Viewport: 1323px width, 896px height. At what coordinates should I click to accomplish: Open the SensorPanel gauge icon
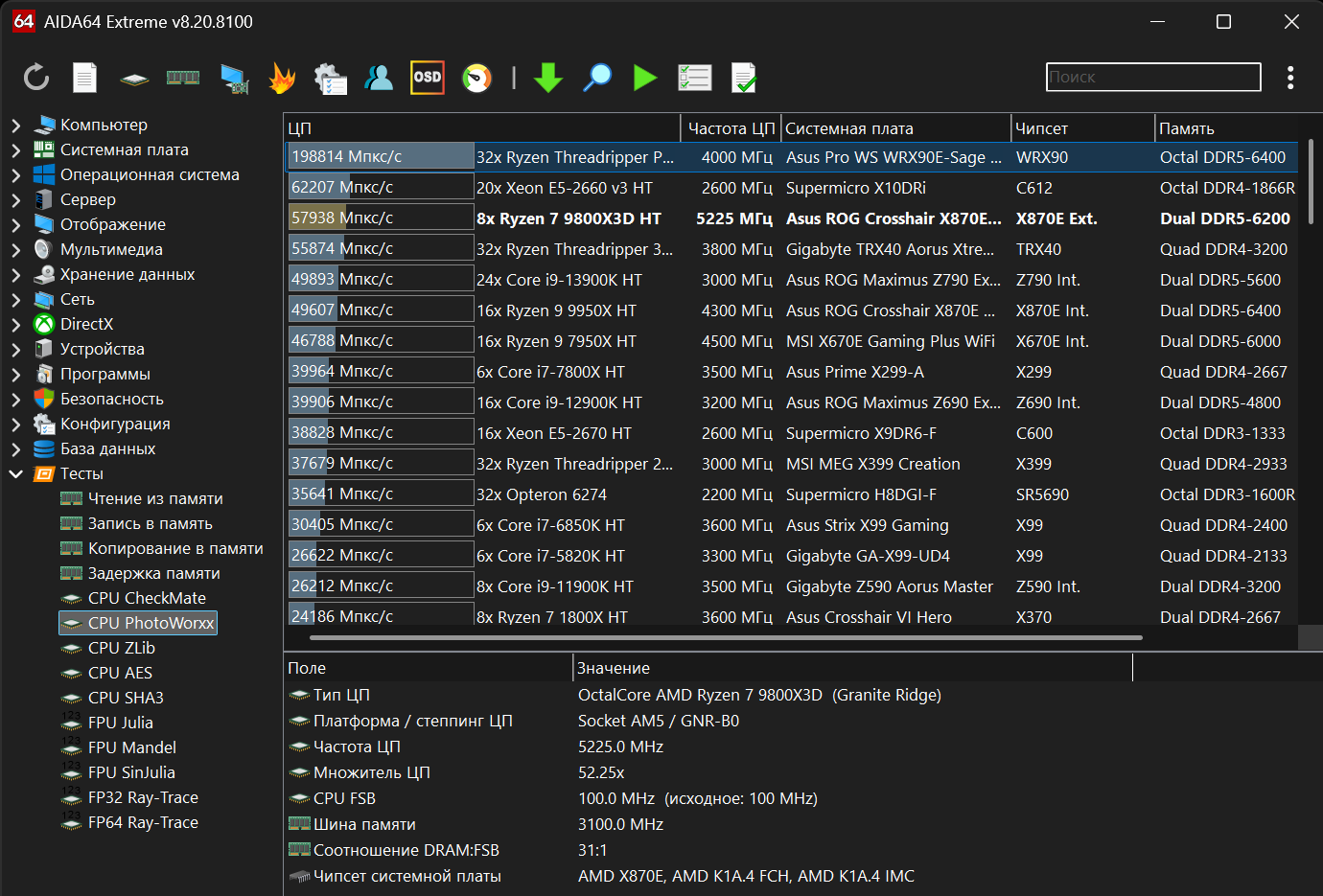pyautogui.click(x=476, y=78)
